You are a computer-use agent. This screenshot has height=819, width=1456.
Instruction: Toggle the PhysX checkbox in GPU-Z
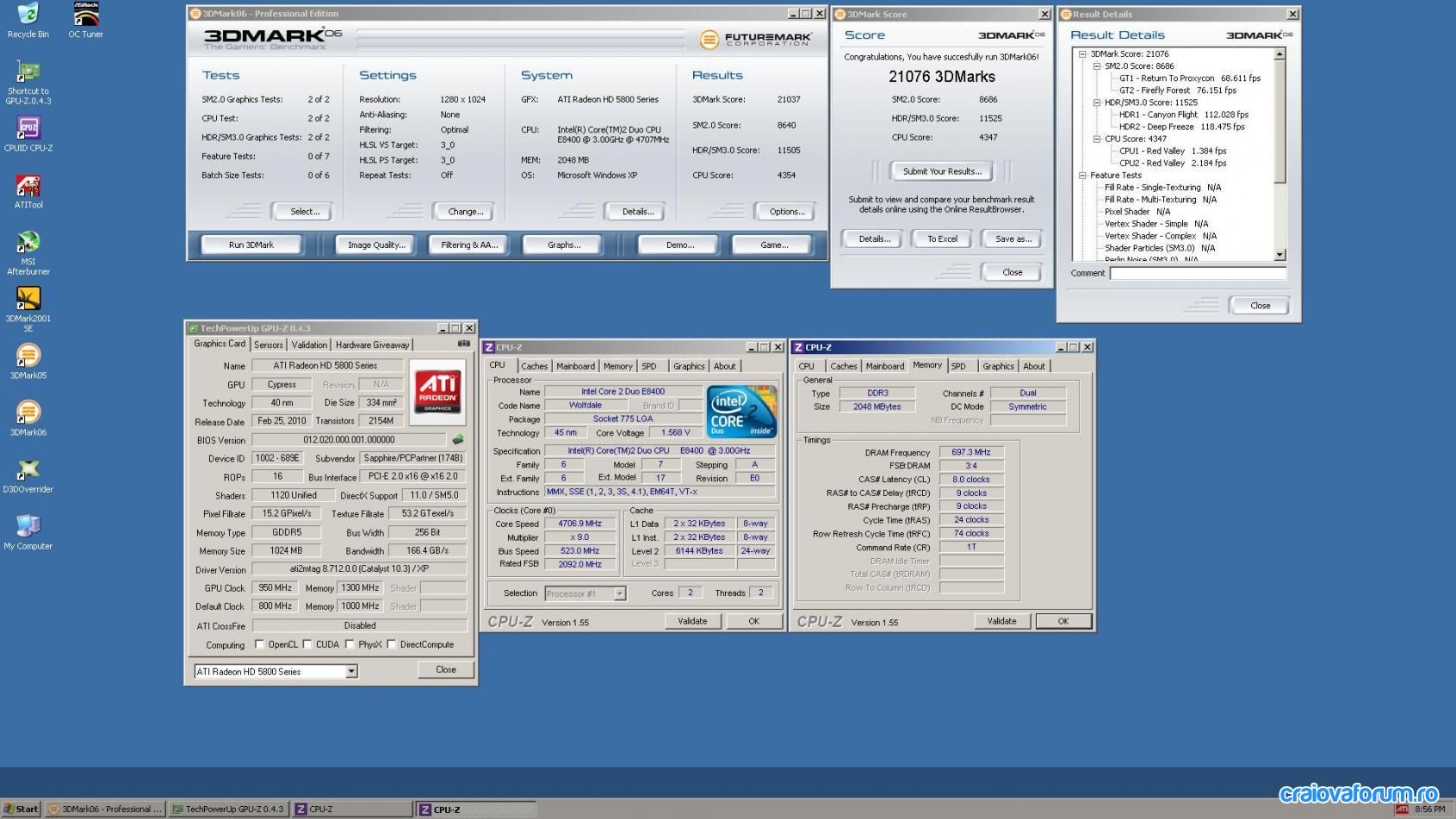coord(350,644)
